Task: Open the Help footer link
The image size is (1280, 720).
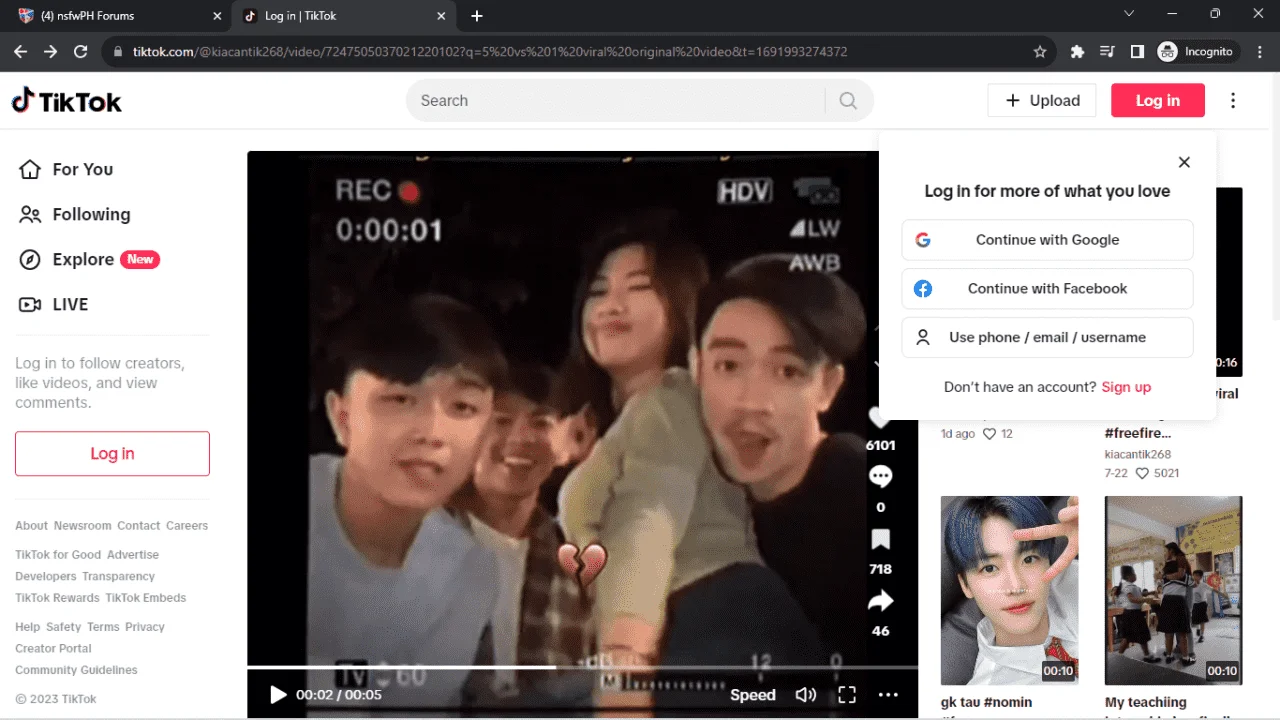Action: 28,627
